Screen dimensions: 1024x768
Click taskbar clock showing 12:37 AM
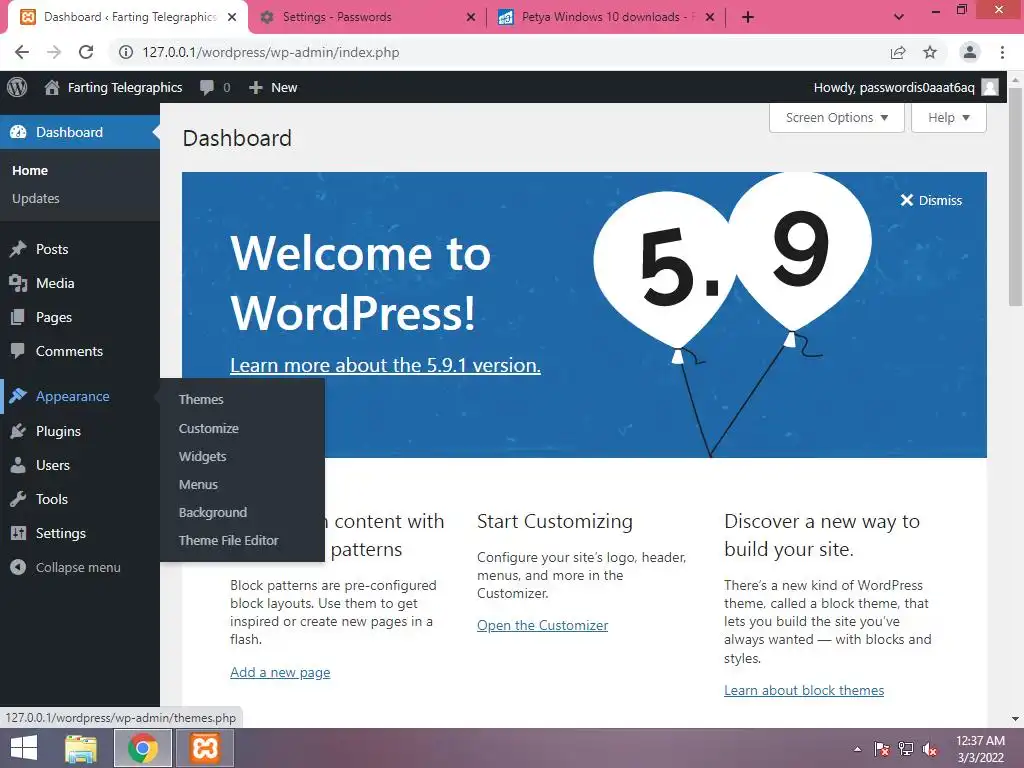coord(980,749)
